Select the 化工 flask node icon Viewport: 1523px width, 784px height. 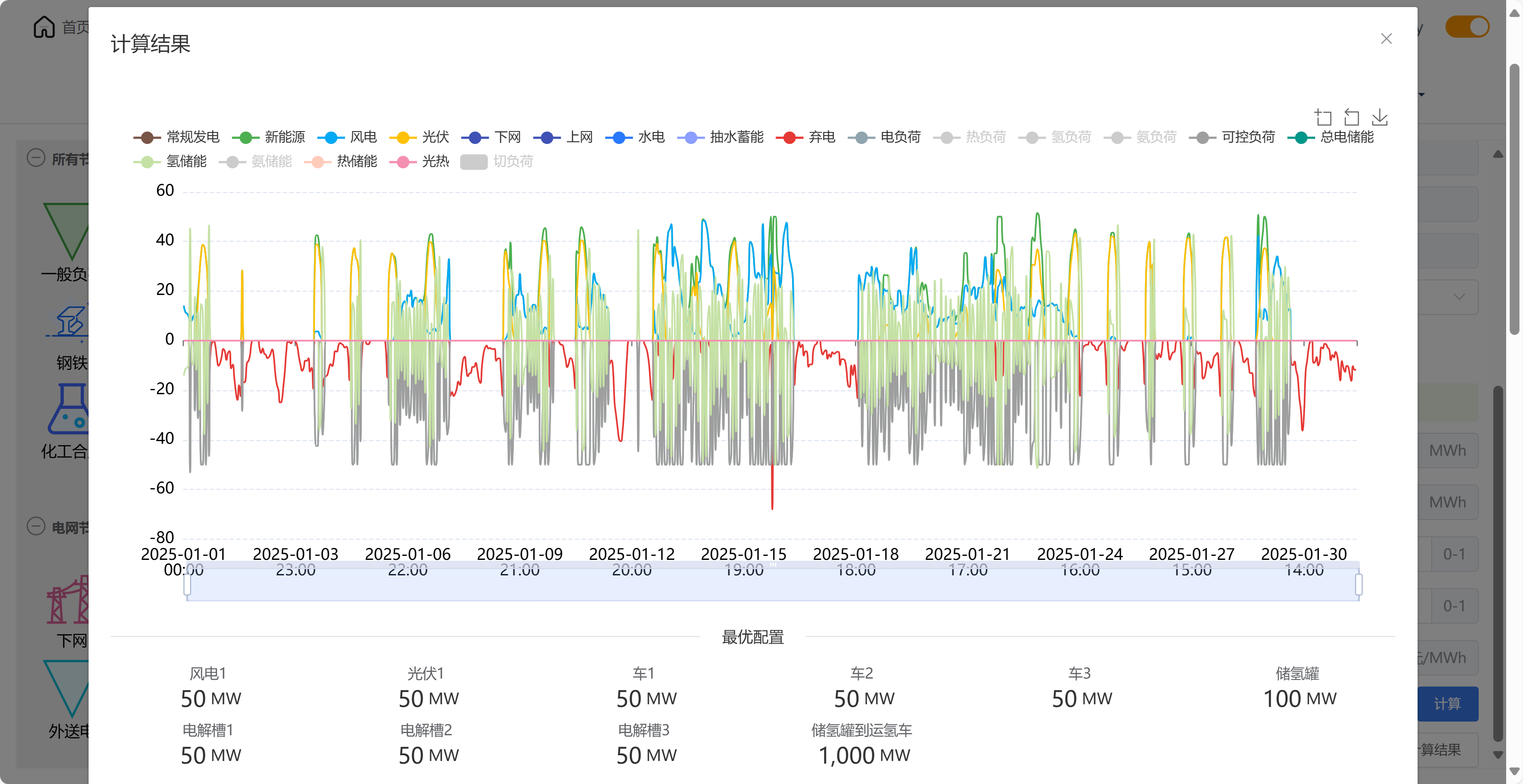pos(69,408)
